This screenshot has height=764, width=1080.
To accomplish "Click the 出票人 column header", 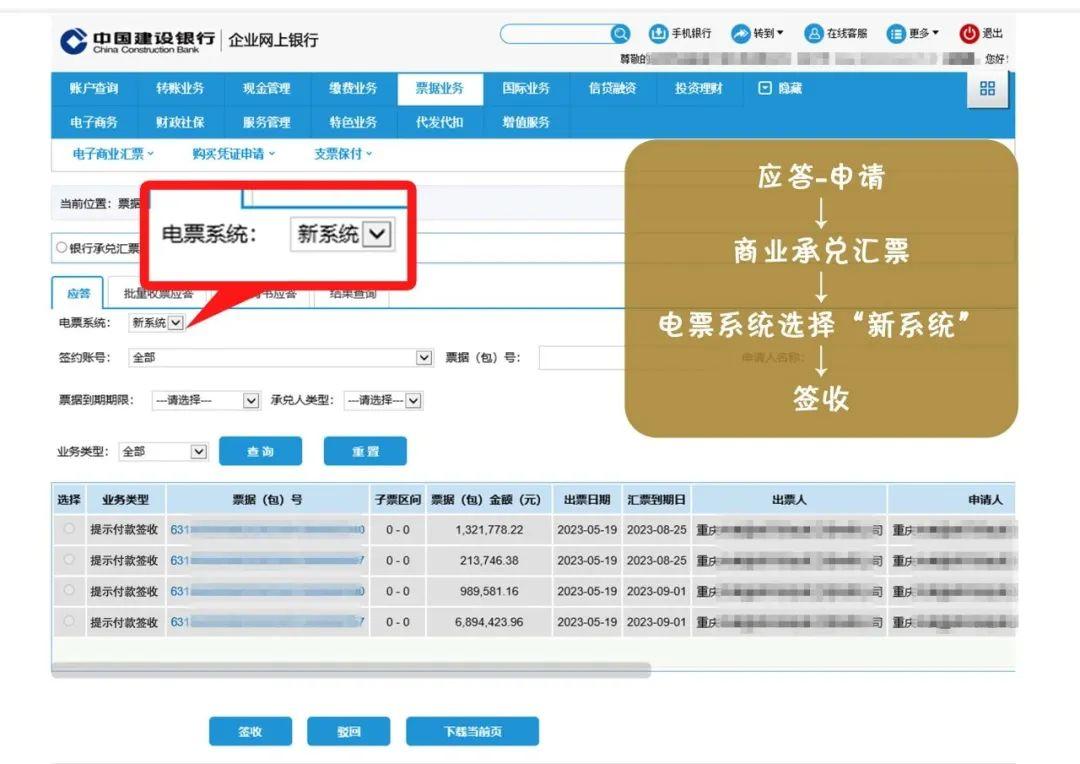I will tap(789, 499).
